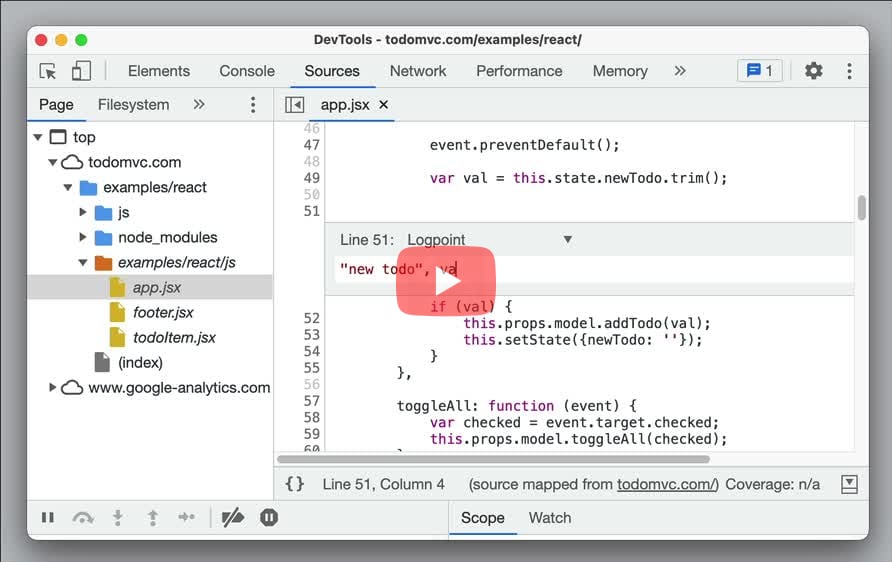Set a breakpoint on line number 47
This screenshot has height=562, width=892.
coord(311,144)
